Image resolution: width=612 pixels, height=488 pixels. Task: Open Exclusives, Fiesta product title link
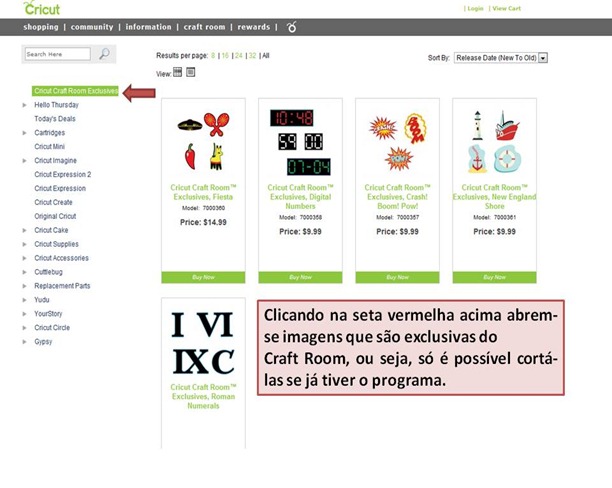tap(203, 192)
